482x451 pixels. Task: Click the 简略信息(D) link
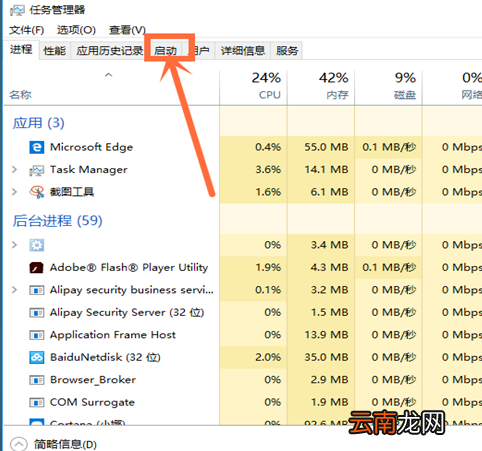pyautogui.click(x=65, y=444)
